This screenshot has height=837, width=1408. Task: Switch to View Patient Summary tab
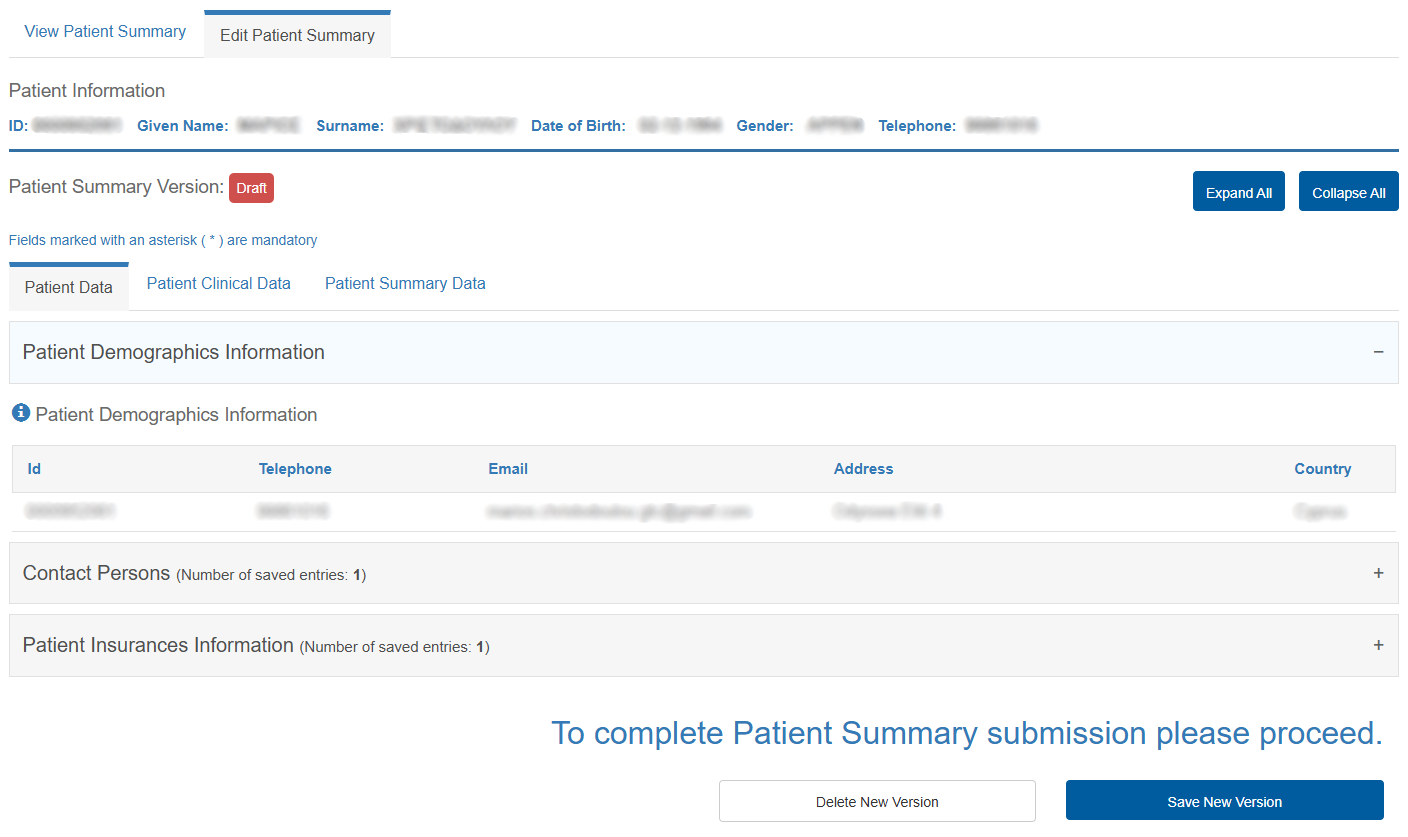coord(105,32)
